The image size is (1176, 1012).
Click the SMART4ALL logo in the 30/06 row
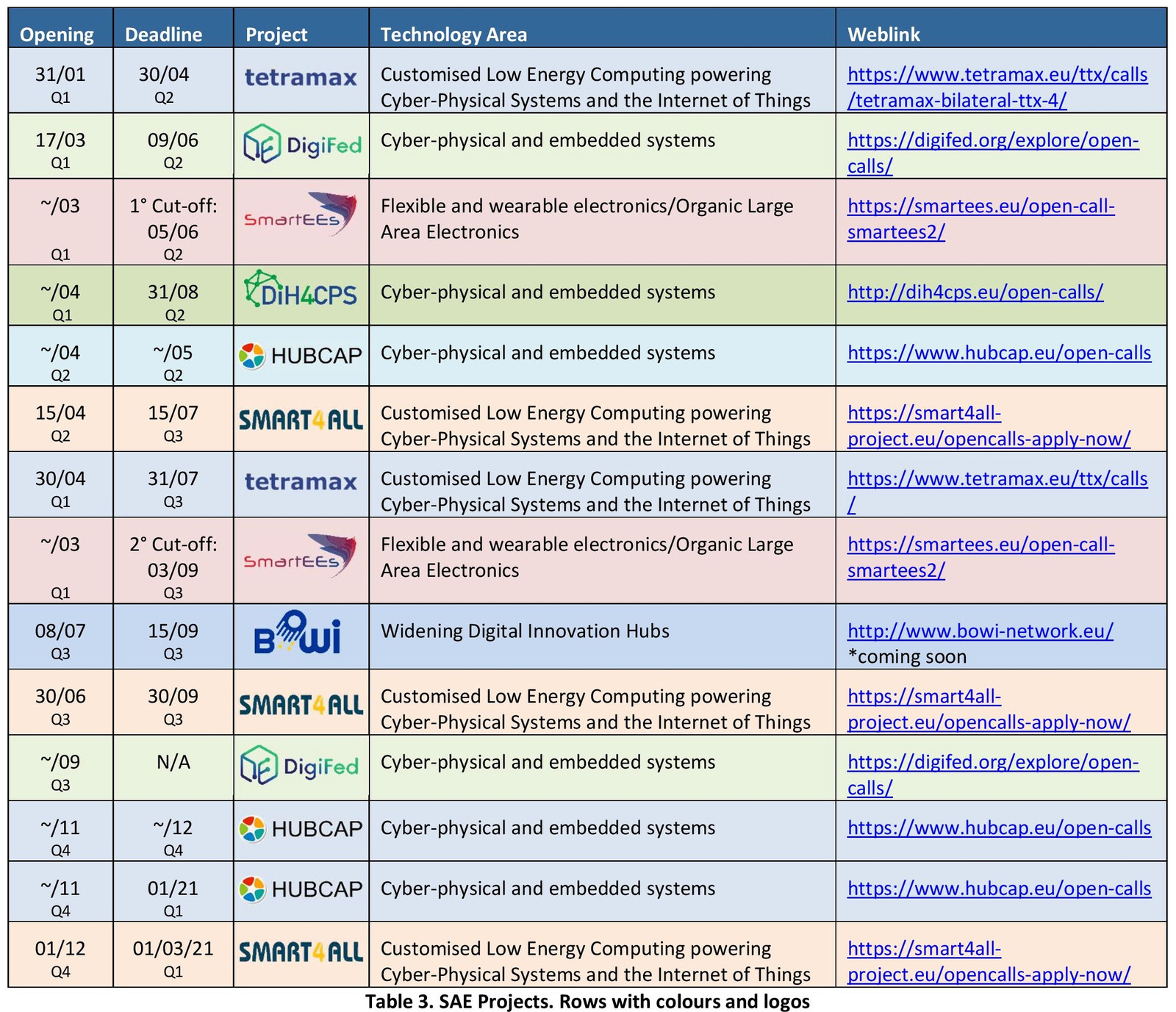click(301, 705)
